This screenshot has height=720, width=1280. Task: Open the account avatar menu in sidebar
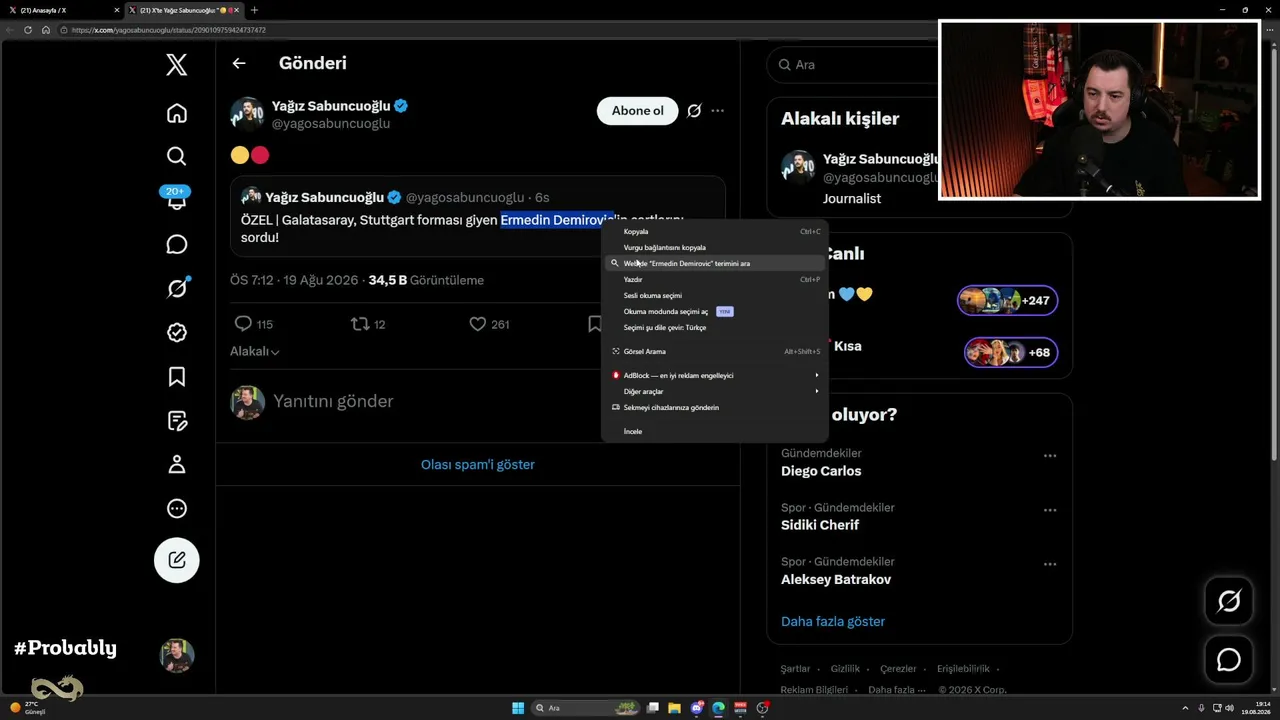(176, 656)
